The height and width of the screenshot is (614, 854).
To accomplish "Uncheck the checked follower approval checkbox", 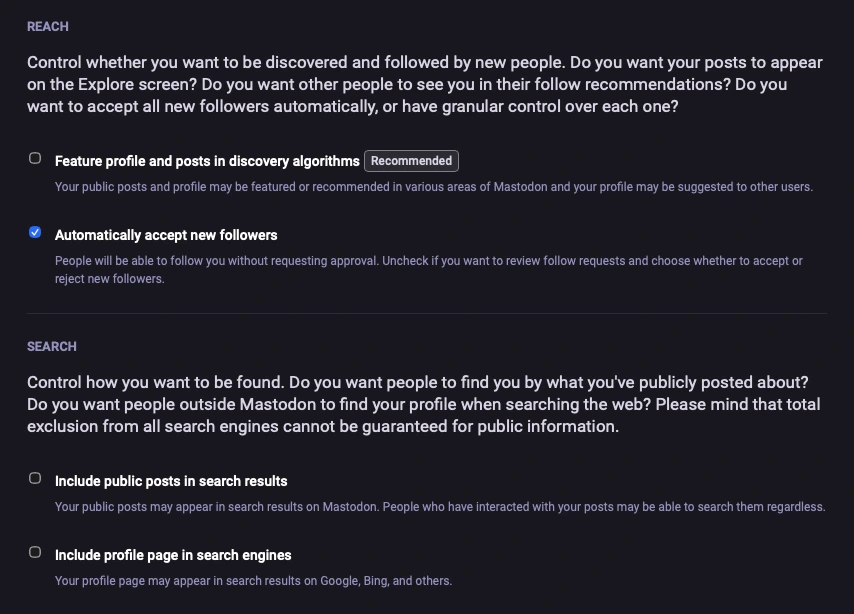I will coord(34,231).
